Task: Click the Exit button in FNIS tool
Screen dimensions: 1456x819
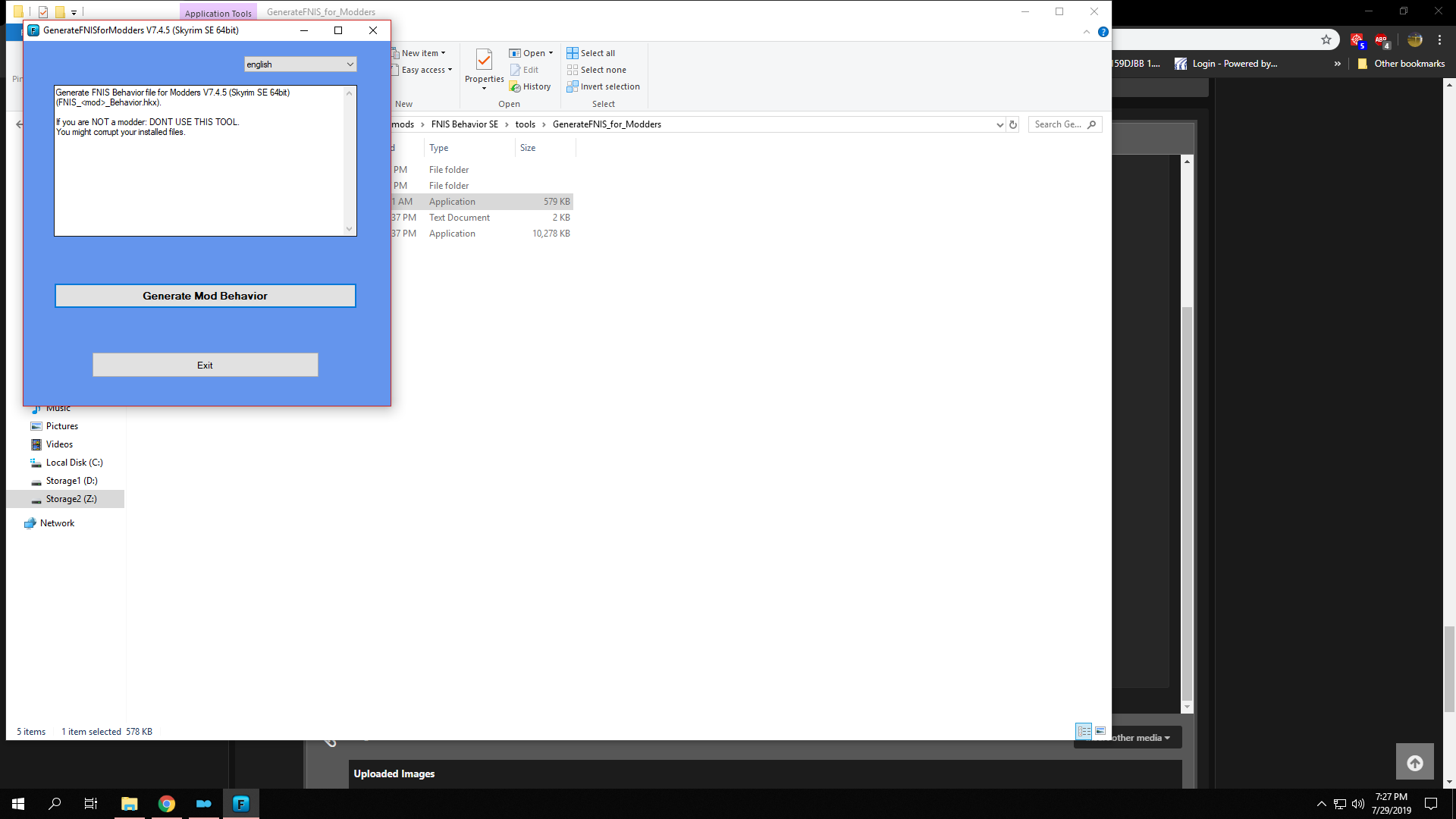Action: click(205, 365)
